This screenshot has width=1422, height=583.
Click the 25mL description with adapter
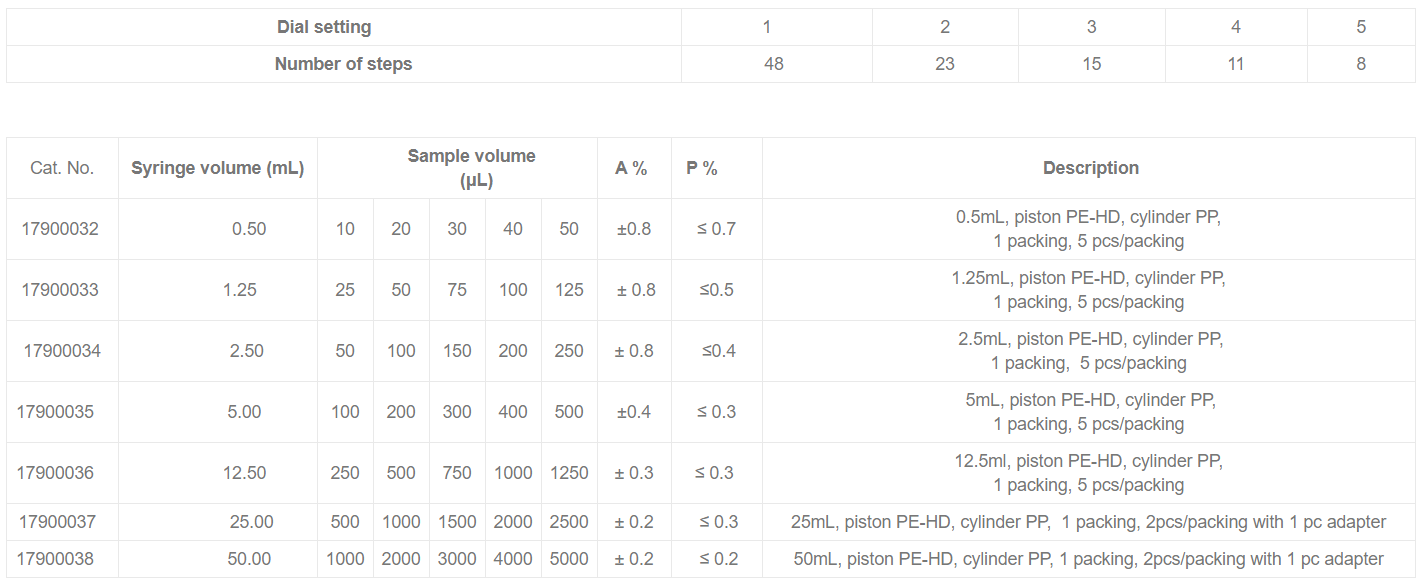click(1089, 522)
